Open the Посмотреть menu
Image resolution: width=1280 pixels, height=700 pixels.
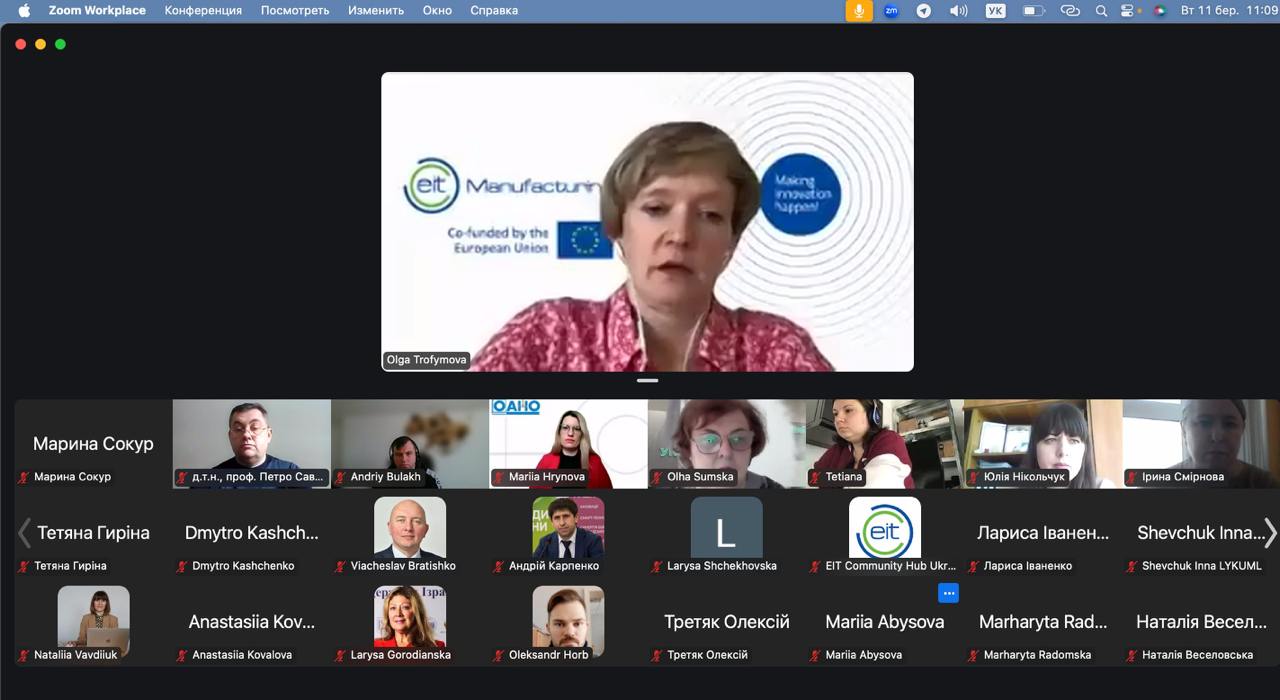295,10
